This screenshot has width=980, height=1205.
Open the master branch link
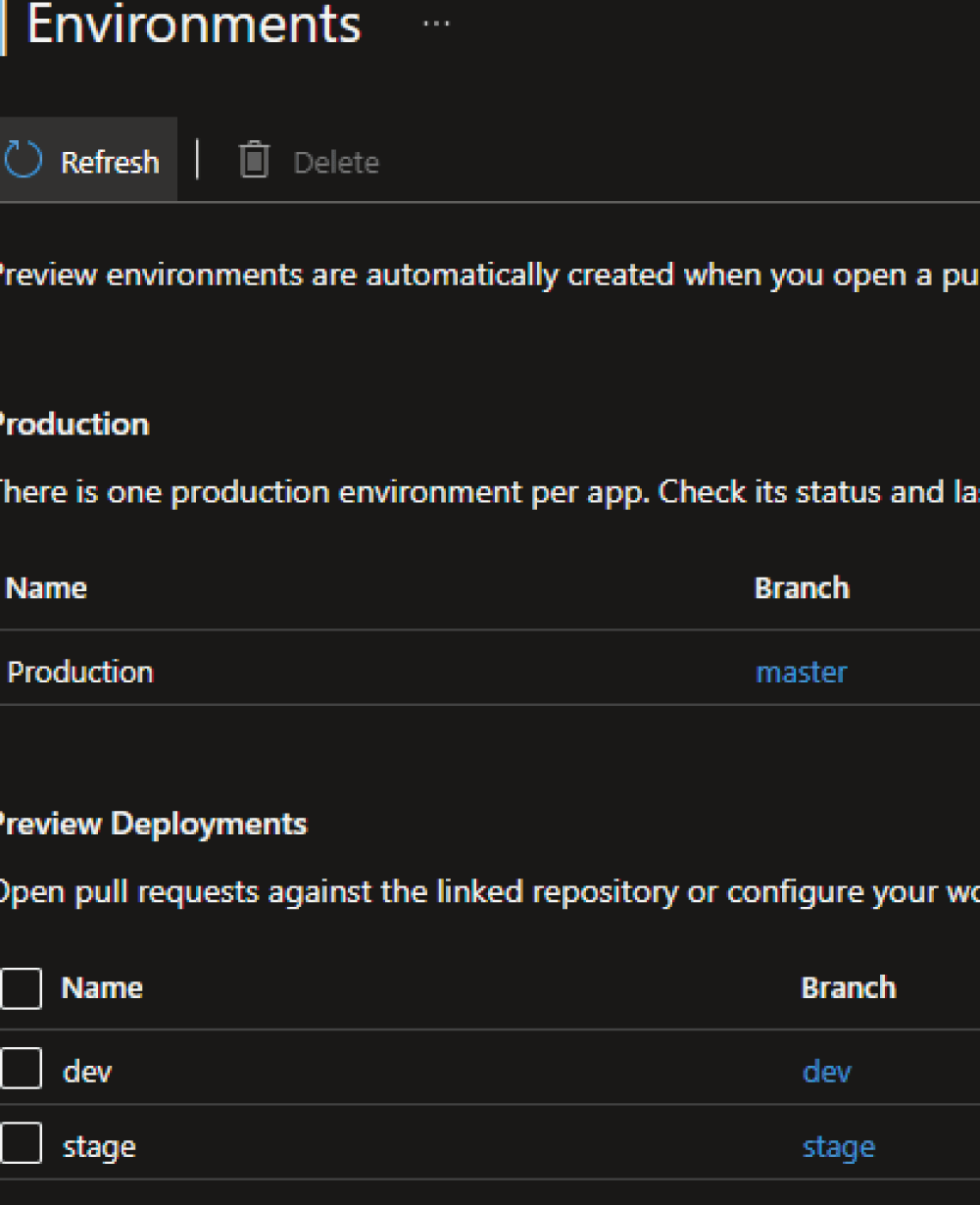pyautogui.click(x=801, y=672)
